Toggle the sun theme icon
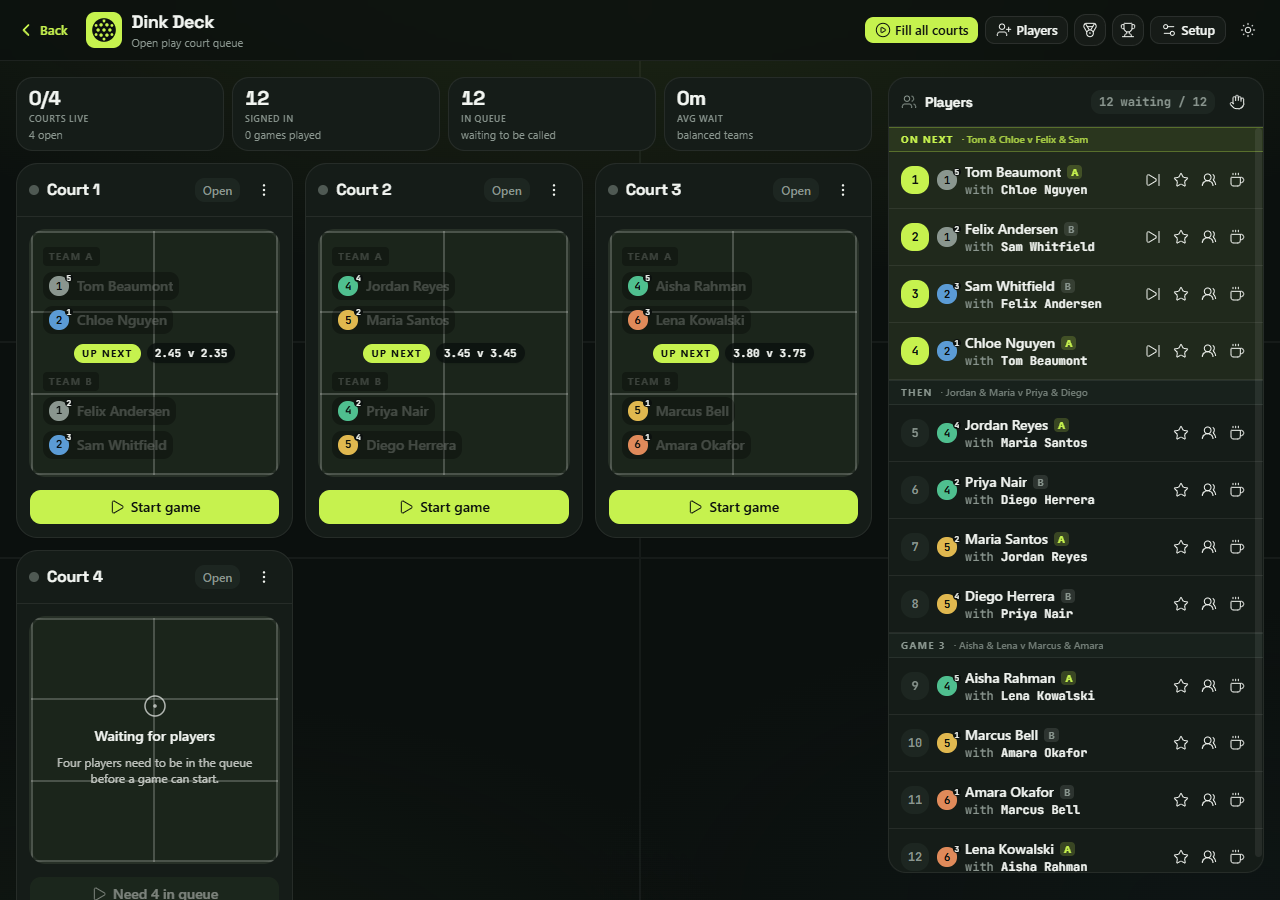The image size is (1280, 900). (1248, 30)
